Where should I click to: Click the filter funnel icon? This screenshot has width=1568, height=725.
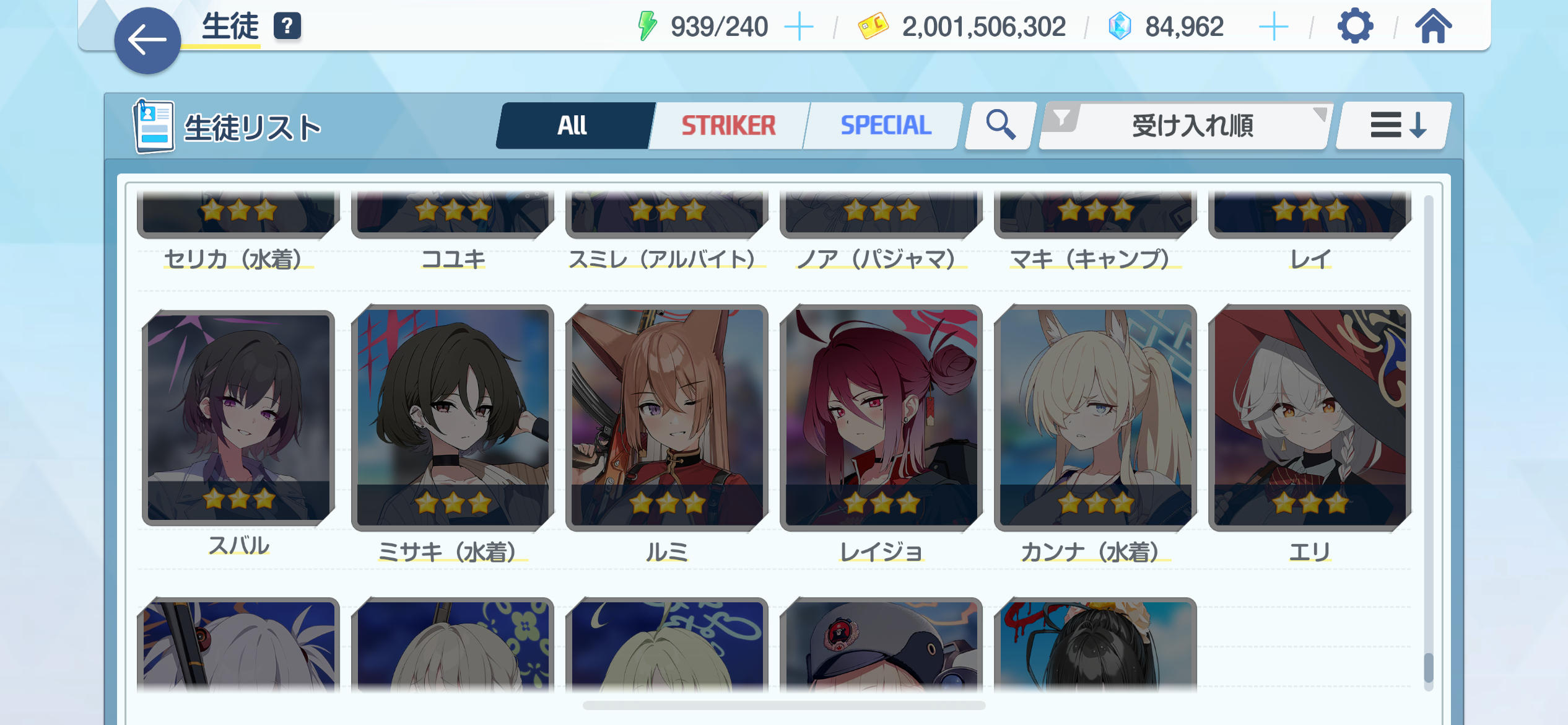1061,117
